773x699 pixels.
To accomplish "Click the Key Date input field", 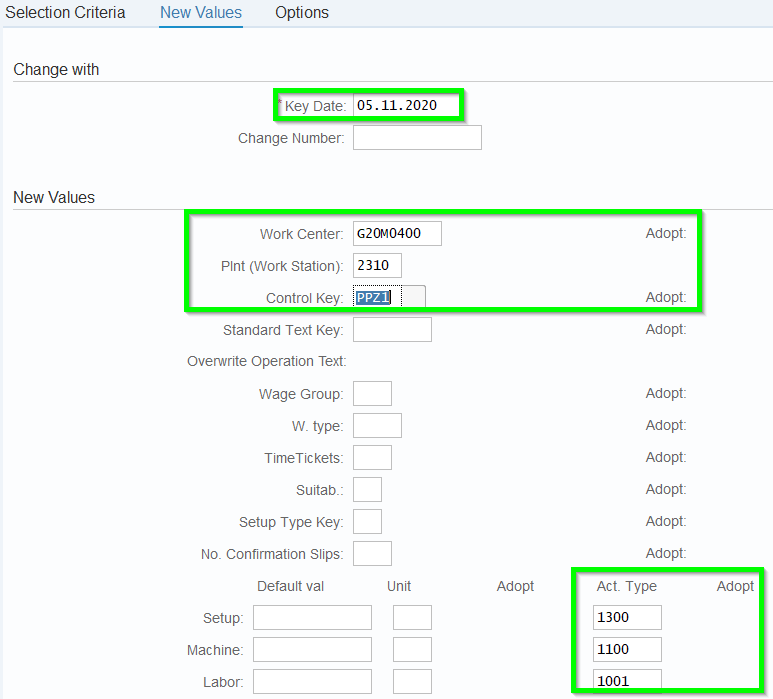I will tap(406, 105).
